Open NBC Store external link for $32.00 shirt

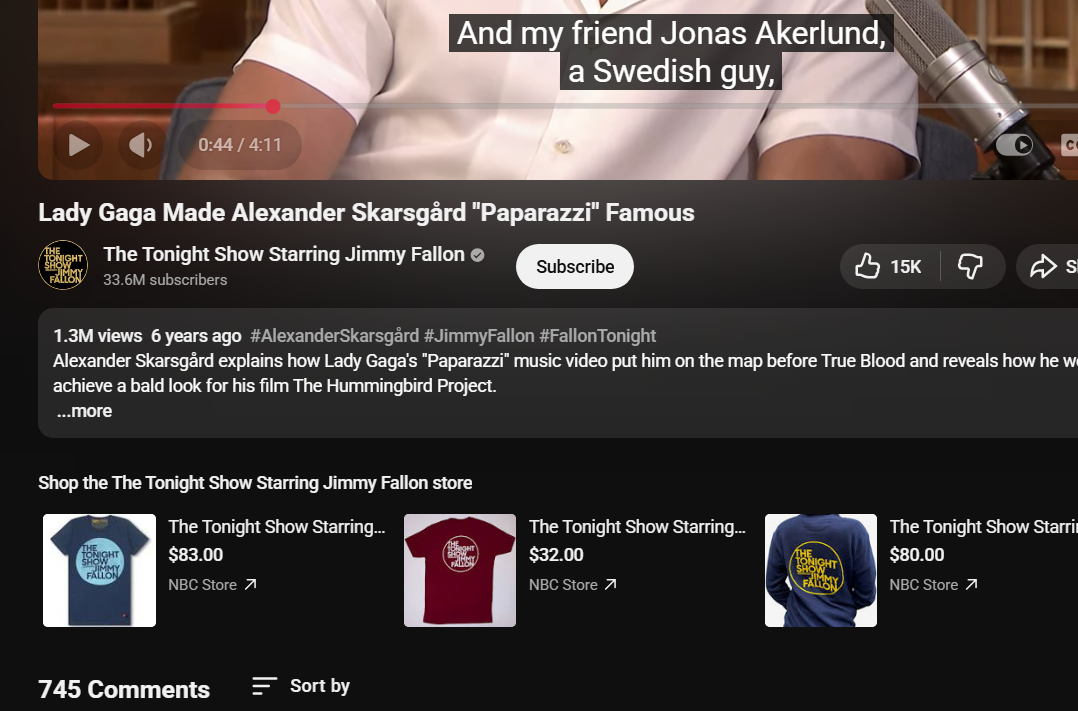(x=610, y=585)
